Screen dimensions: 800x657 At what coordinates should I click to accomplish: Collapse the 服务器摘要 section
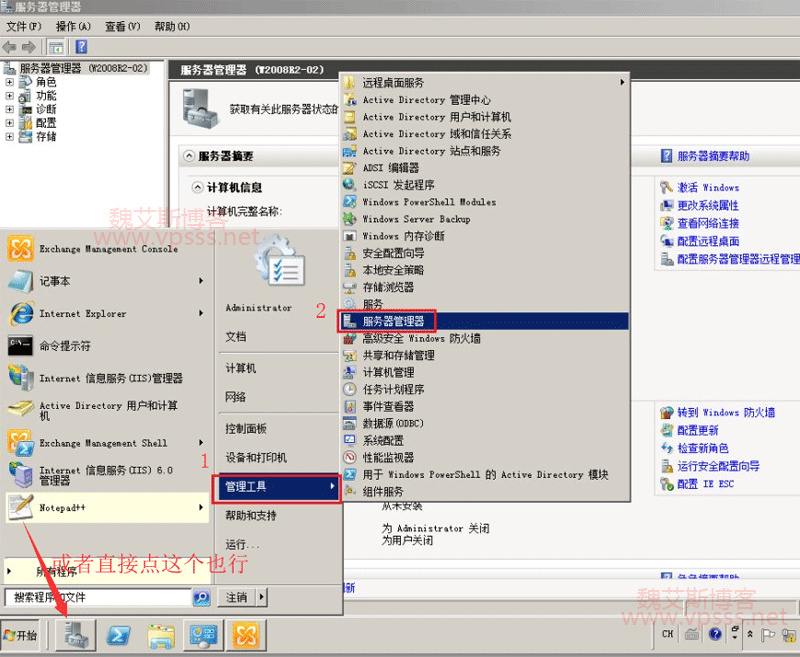pyautogui.click(x=190, y=156)
